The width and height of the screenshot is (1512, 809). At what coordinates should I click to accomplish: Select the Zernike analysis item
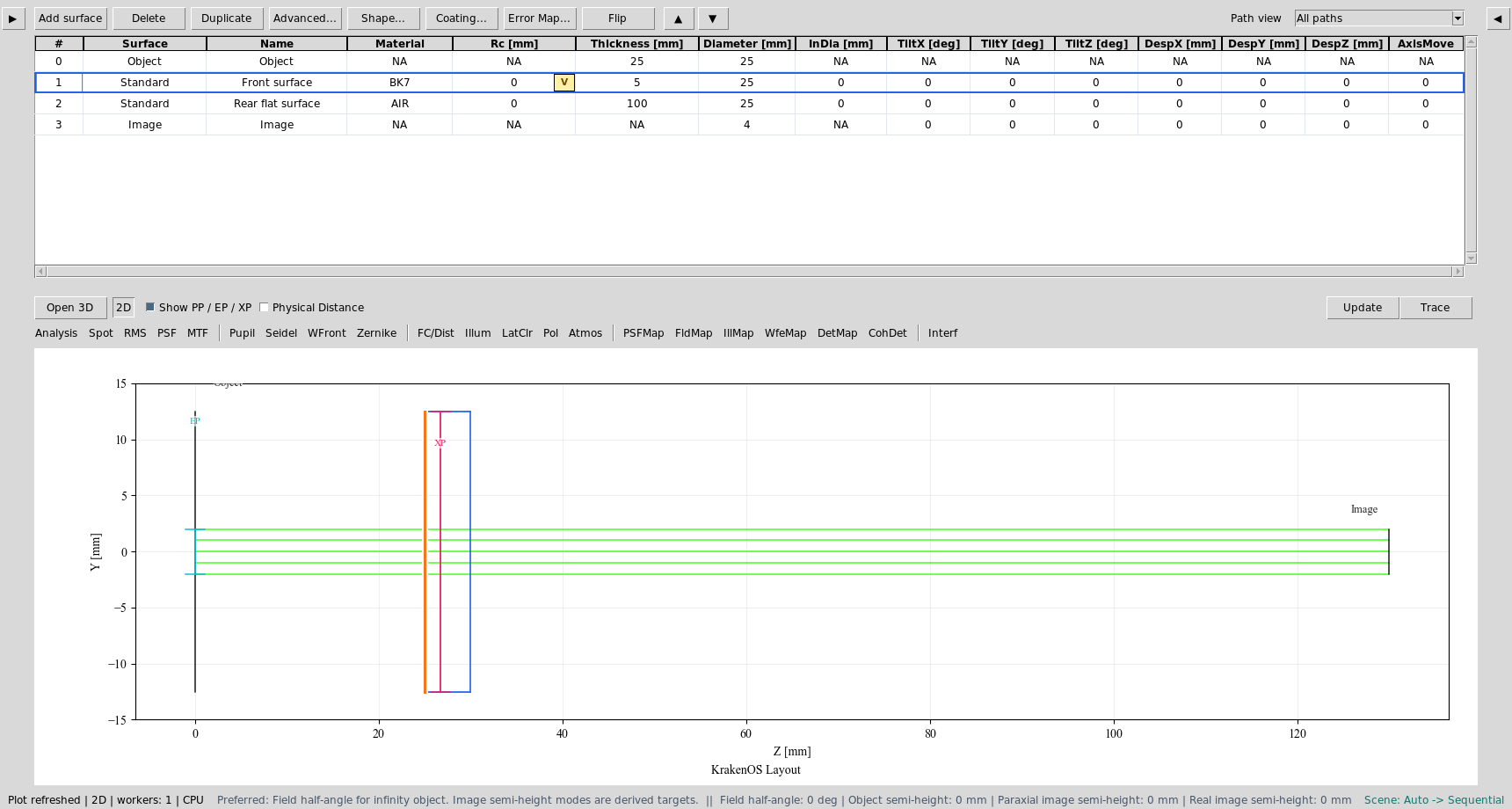tap(376, 333)
